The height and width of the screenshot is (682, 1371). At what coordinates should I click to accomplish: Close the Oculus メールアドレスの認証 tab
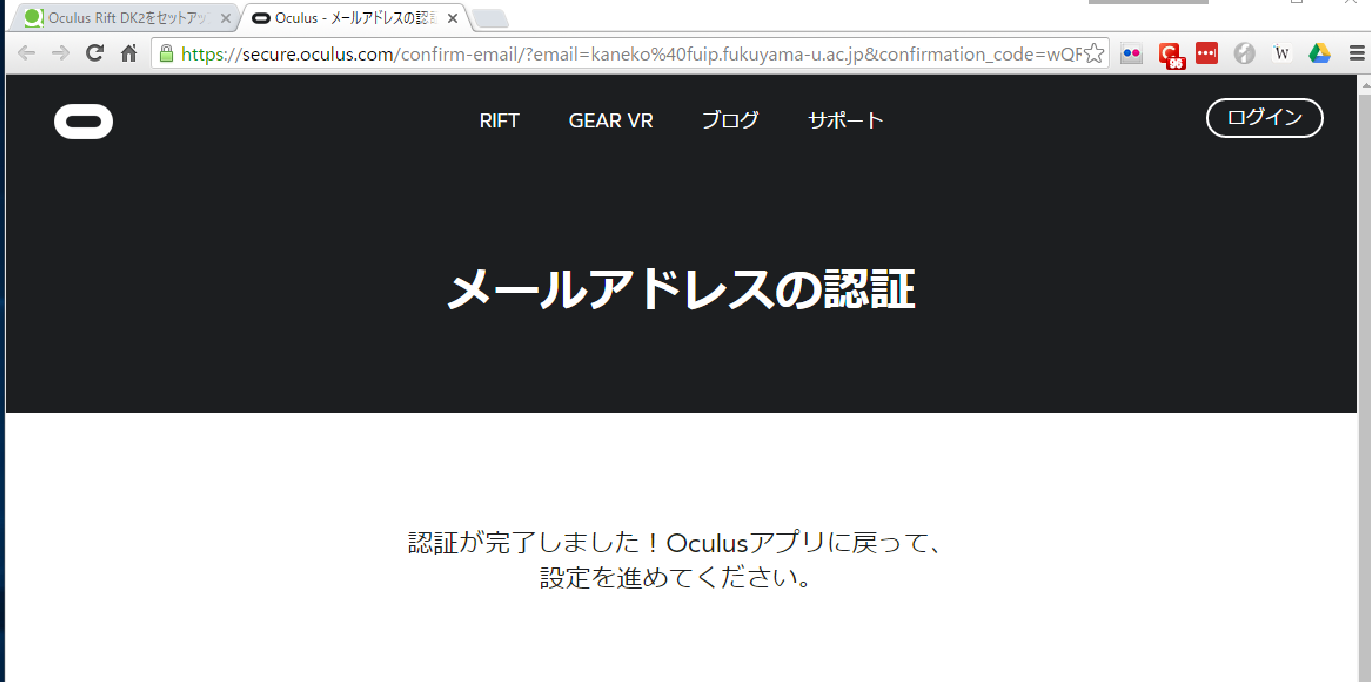[452, 18]
